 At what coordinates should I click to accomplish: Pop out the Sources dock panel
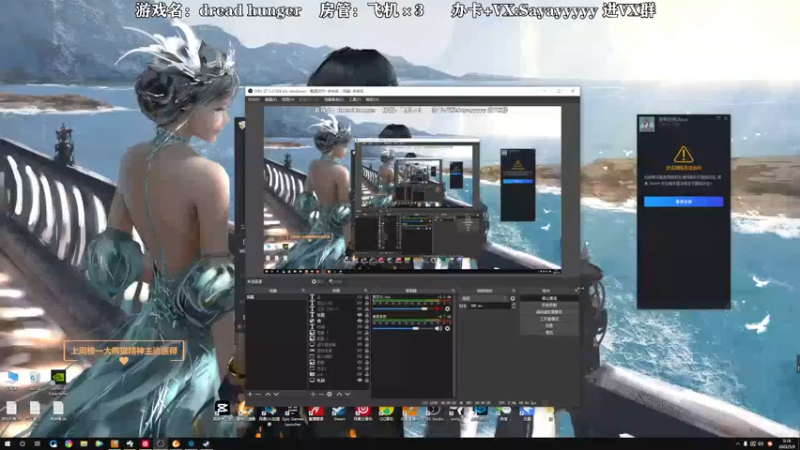(366, 290)
